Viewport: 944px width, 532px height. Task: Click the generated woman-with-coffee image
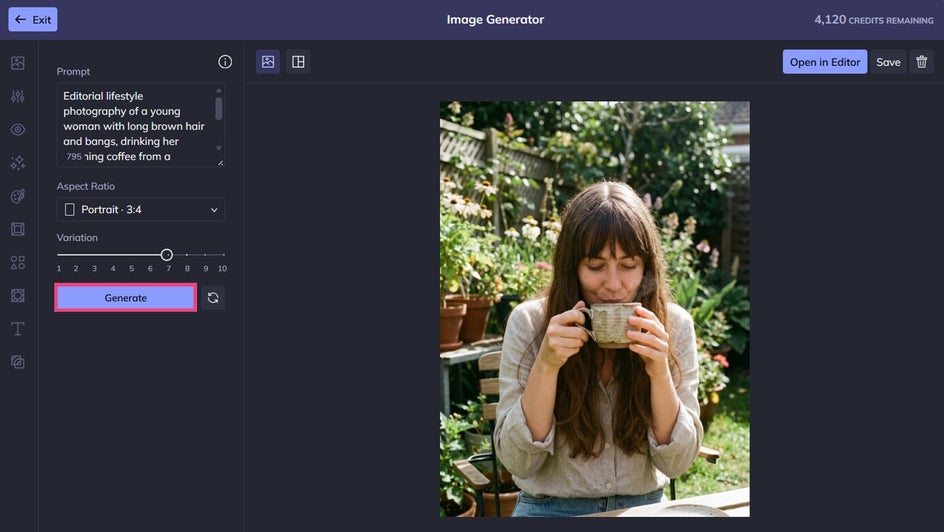pyautogui.click(x=595, y=309)
